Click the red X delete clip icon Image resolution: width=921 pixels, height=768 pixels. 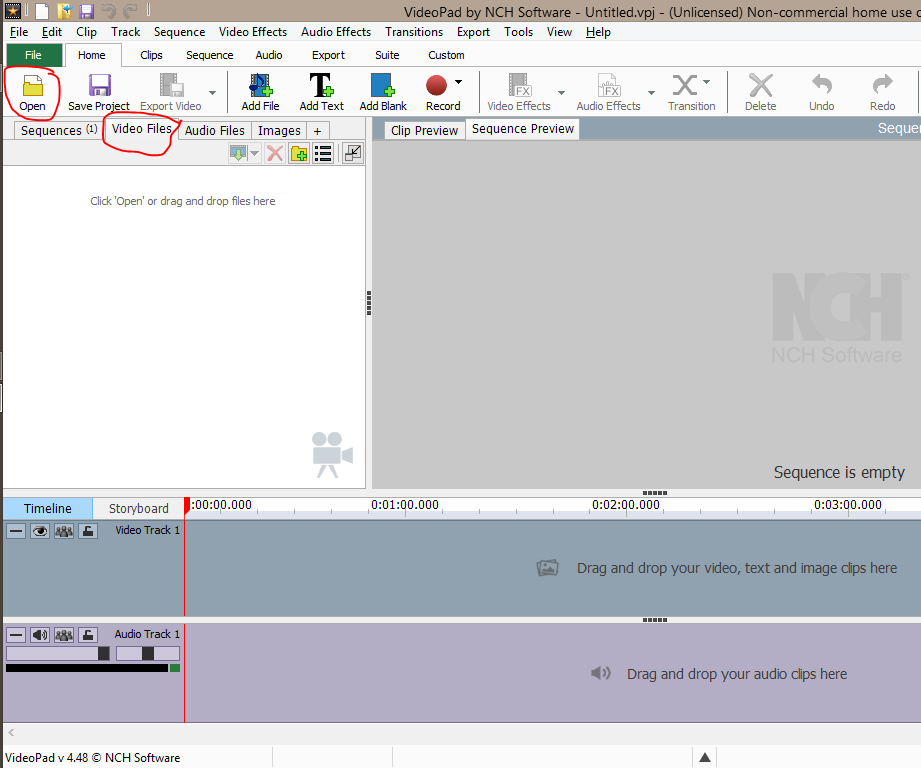pos(274,154)
